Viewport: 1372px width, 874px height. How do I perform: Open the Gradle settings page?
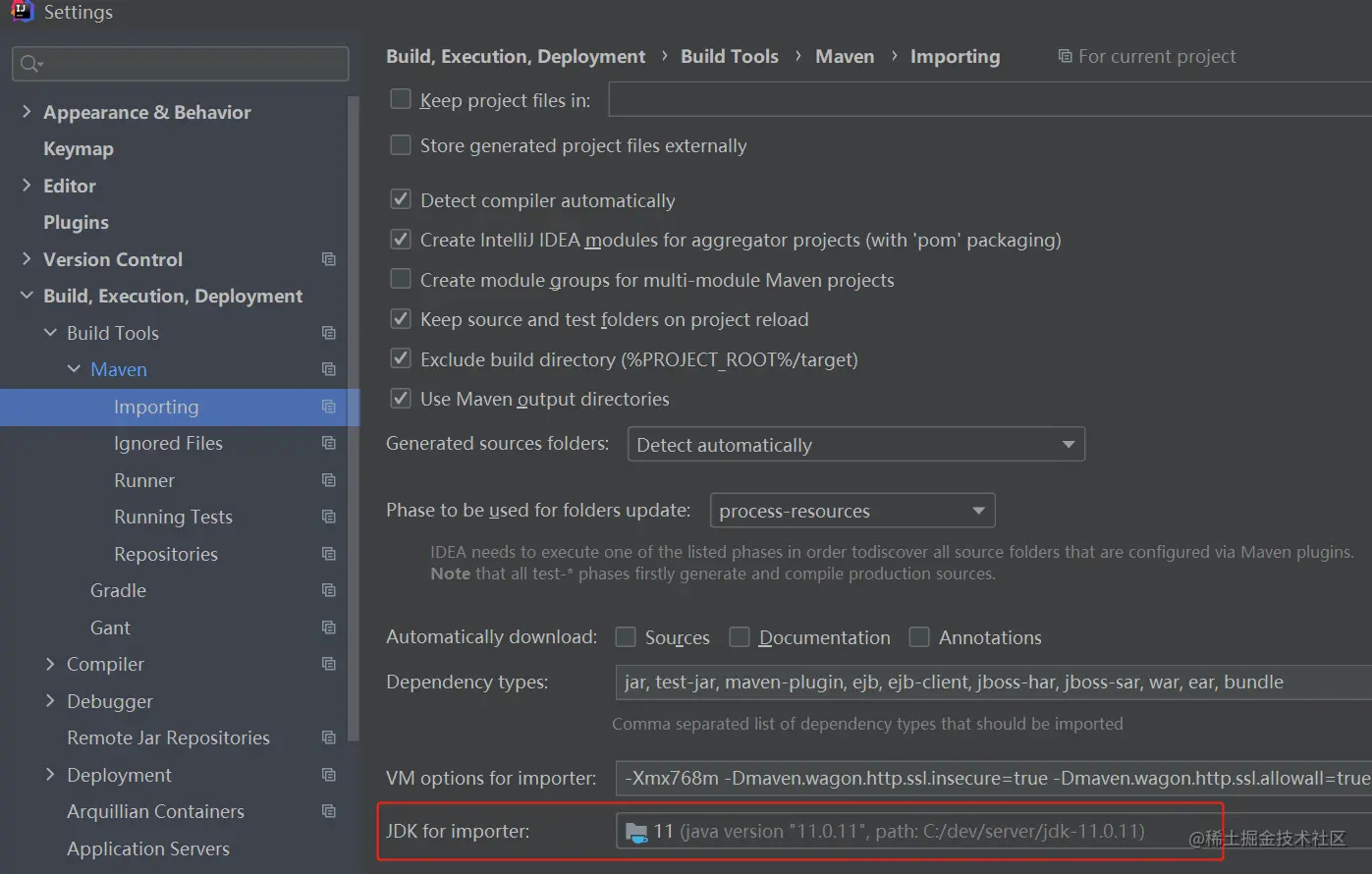tap(118, 590)
